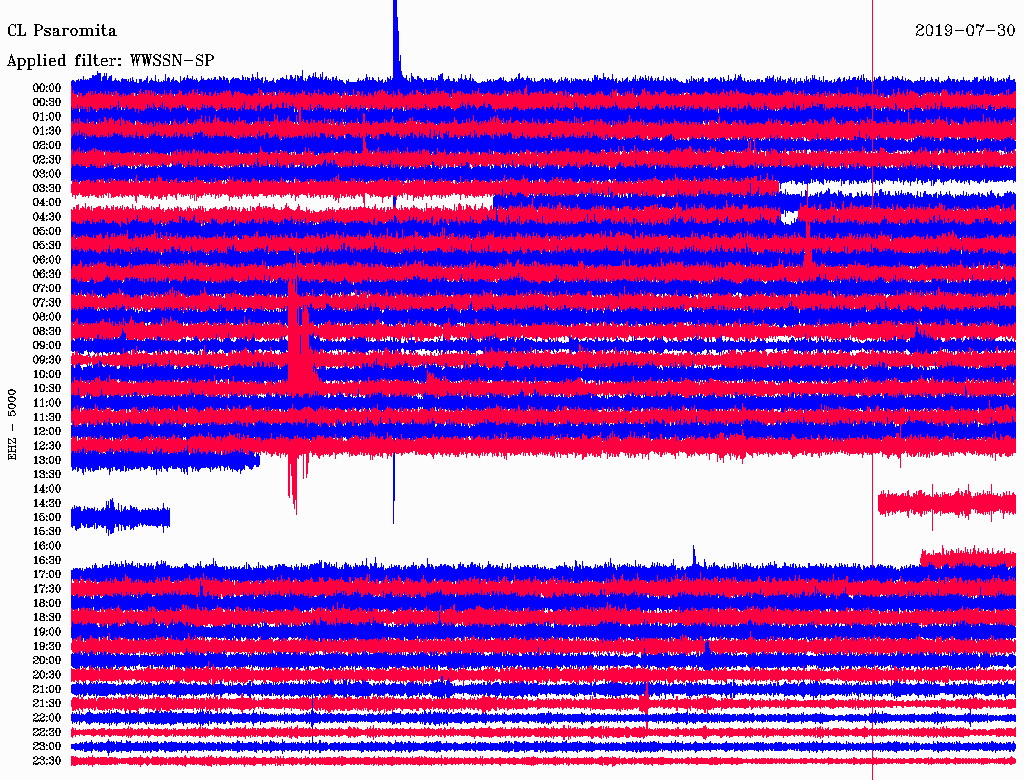The image size is (1024, 780).
Task: Click the 22:30 time label
Action: pyautogui.click(x=47, y=732)
